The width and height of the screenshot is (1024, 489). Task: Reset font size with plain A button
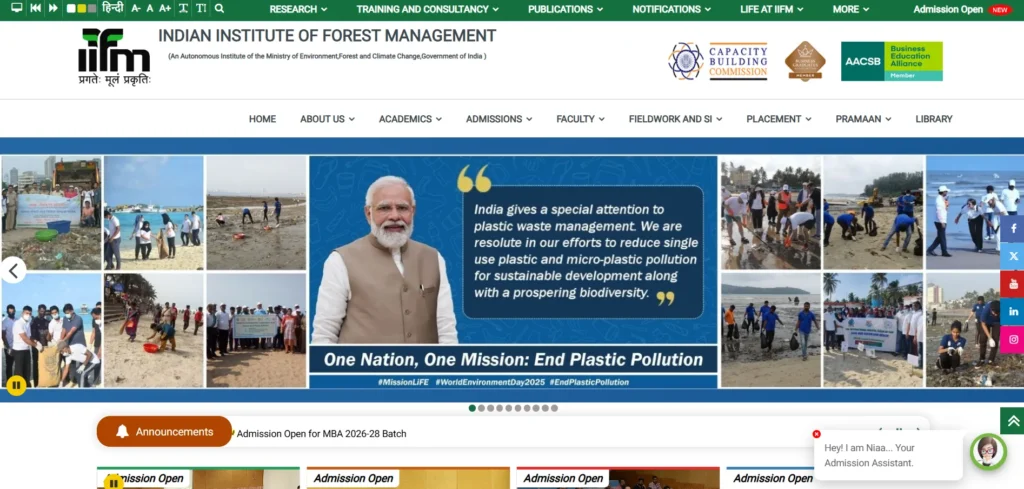click(150, 8)
